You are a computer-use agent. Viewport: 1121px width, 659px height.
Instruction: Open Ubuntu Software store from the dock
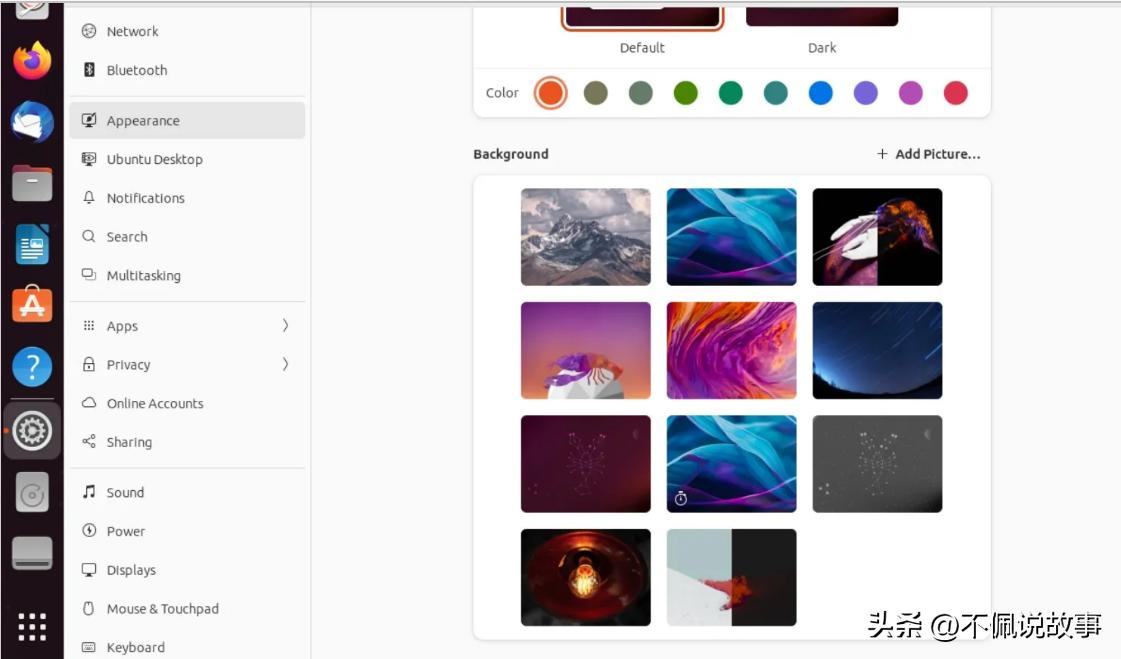pos(31,305)
